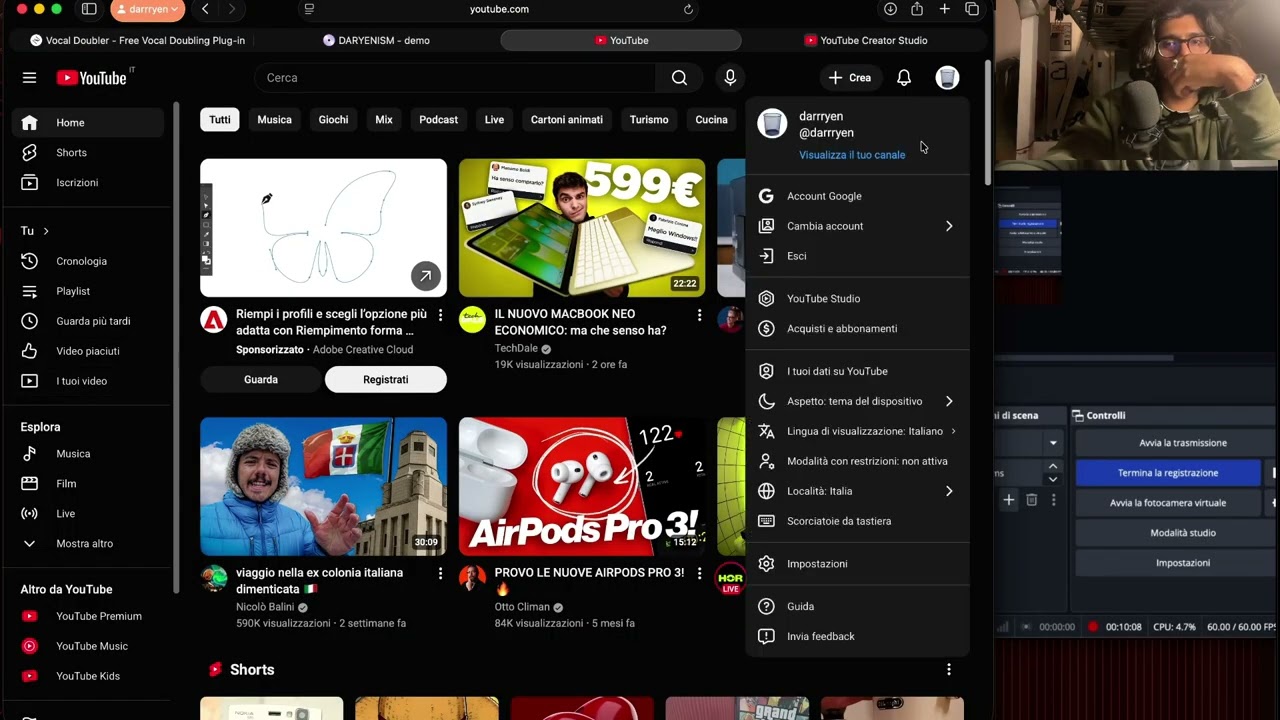The width and height of the screenshot is (1280, 720).
Task: Click the Registrati button on the Adobe ad
Action: tap(386, 380)
